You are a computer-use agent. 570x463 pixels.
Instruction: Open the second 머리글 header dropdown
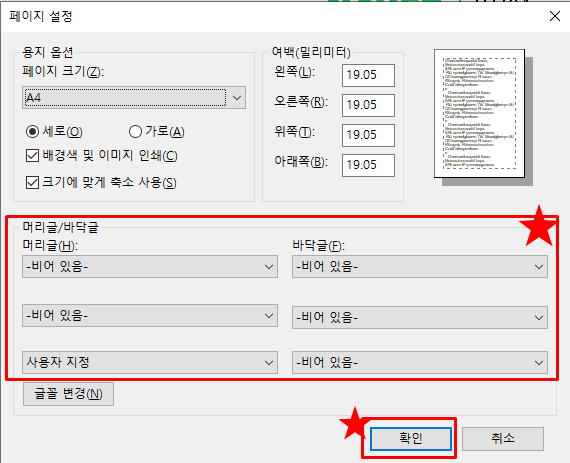click(150, 315)
